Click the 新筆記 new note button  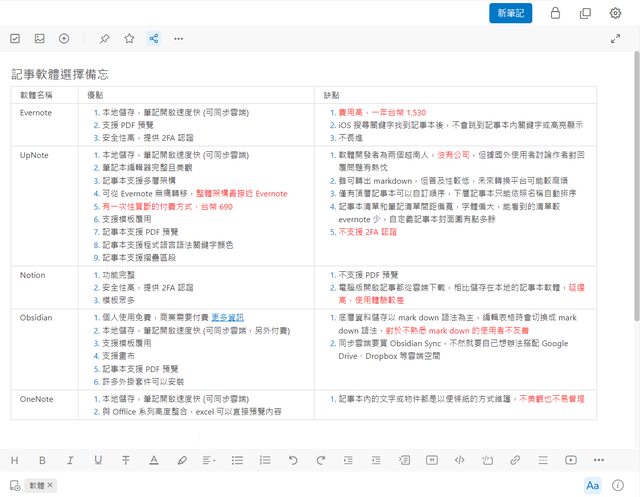(x=512, y=13)
